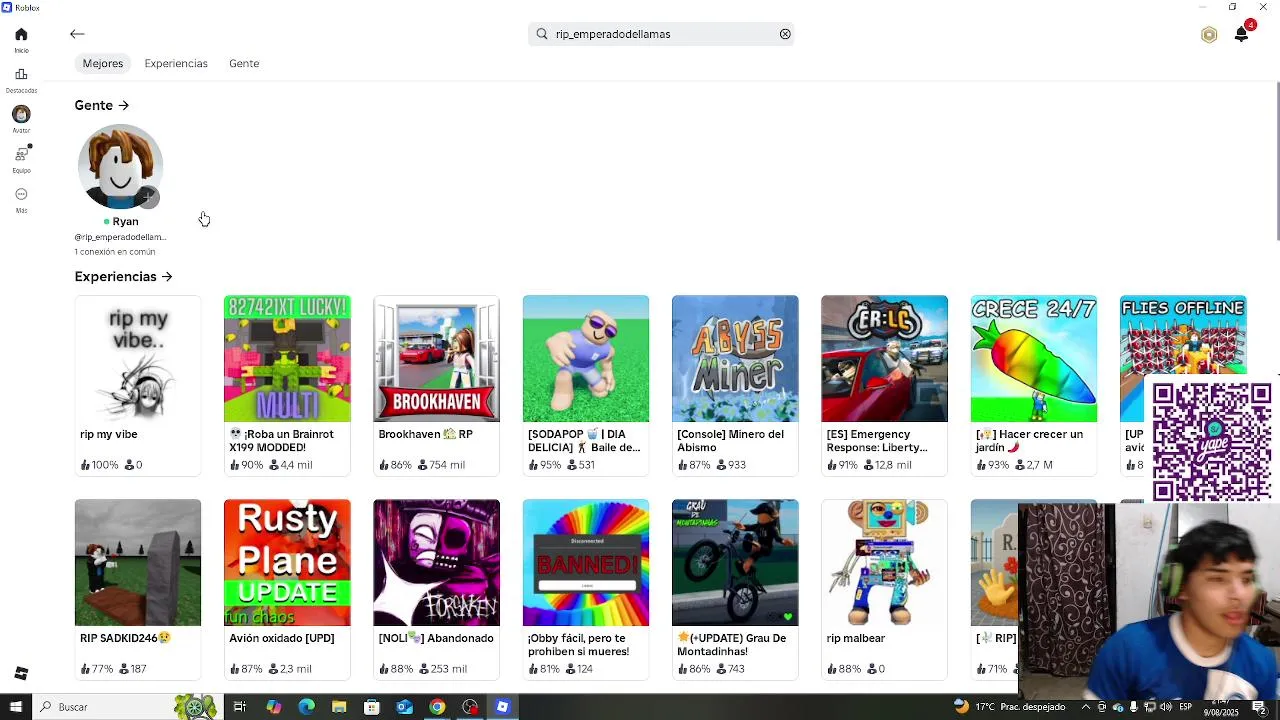Open the Brookhaven RP thumbnail
This screenshot has height=720, width=1280.
pyautogui.click(x=436, y=358)
